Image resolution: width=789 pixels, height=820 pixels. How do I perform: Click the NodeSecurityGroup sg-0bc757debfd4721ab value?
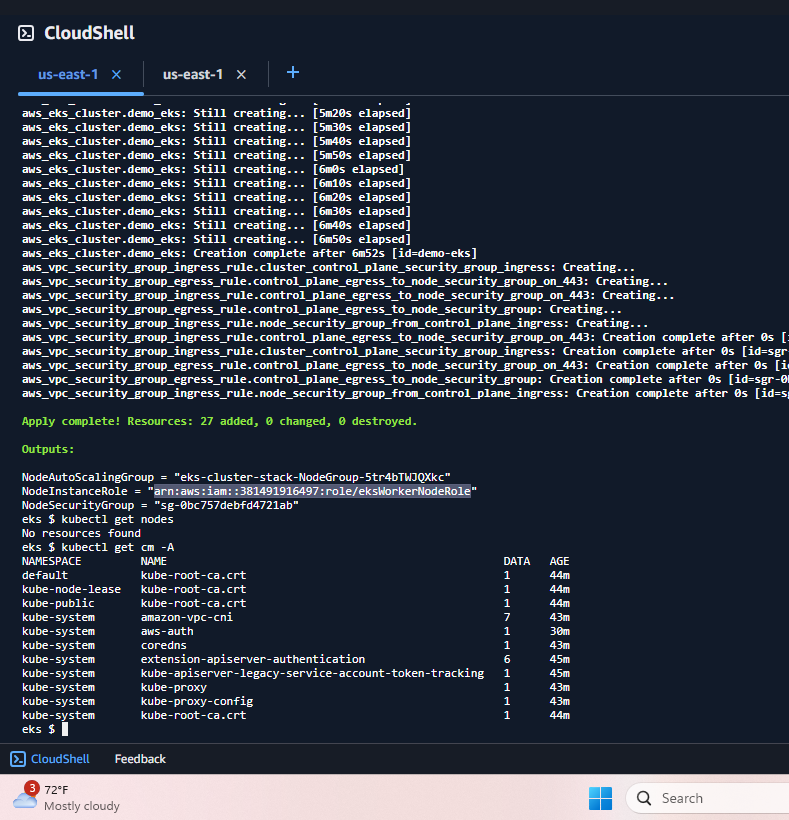[226, 505]
